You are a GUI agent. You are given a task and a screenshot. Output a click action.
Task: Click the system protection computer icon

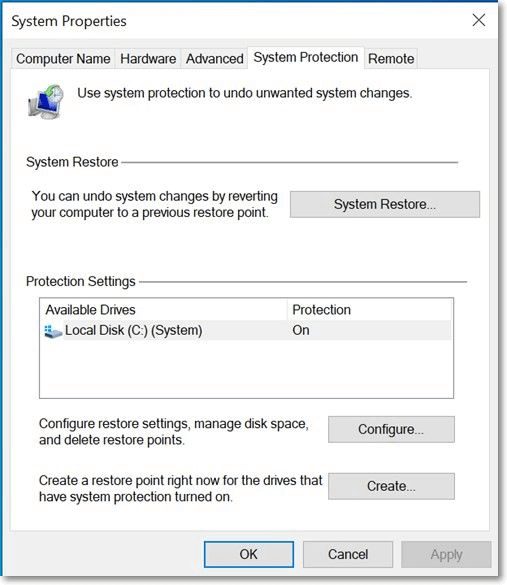[x=46, y=101]
